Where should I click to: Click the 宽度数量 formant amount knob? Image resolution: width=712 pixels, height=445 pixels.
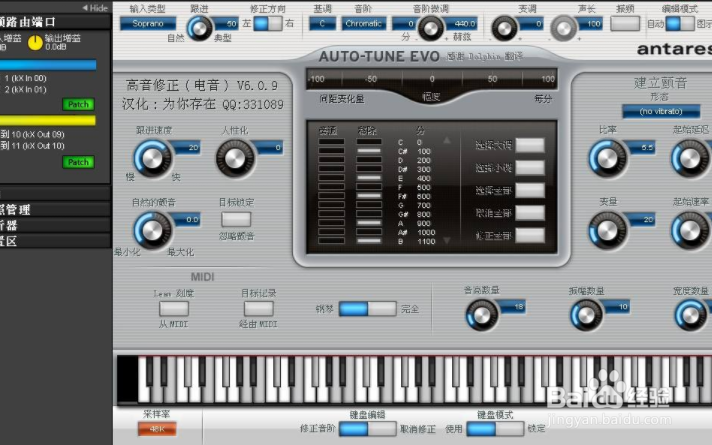tap(691, 315)
